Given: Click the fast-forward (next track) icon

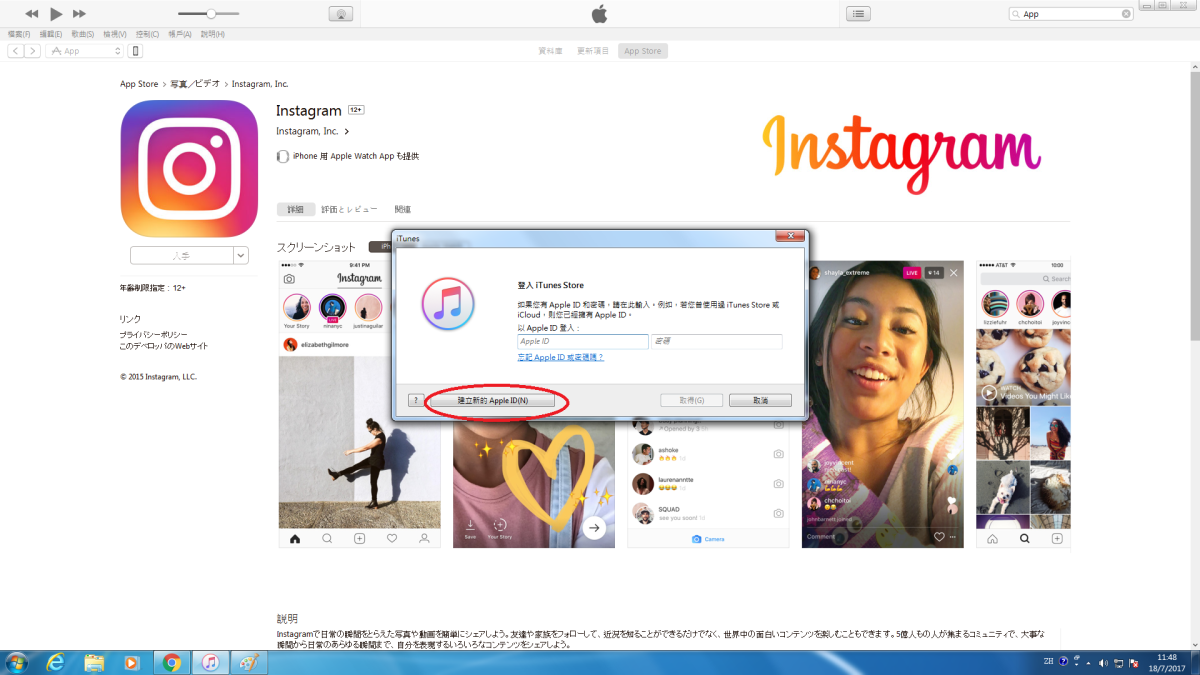Looking at the screenshot, I should pyautogui.click(x=80, y=14).
